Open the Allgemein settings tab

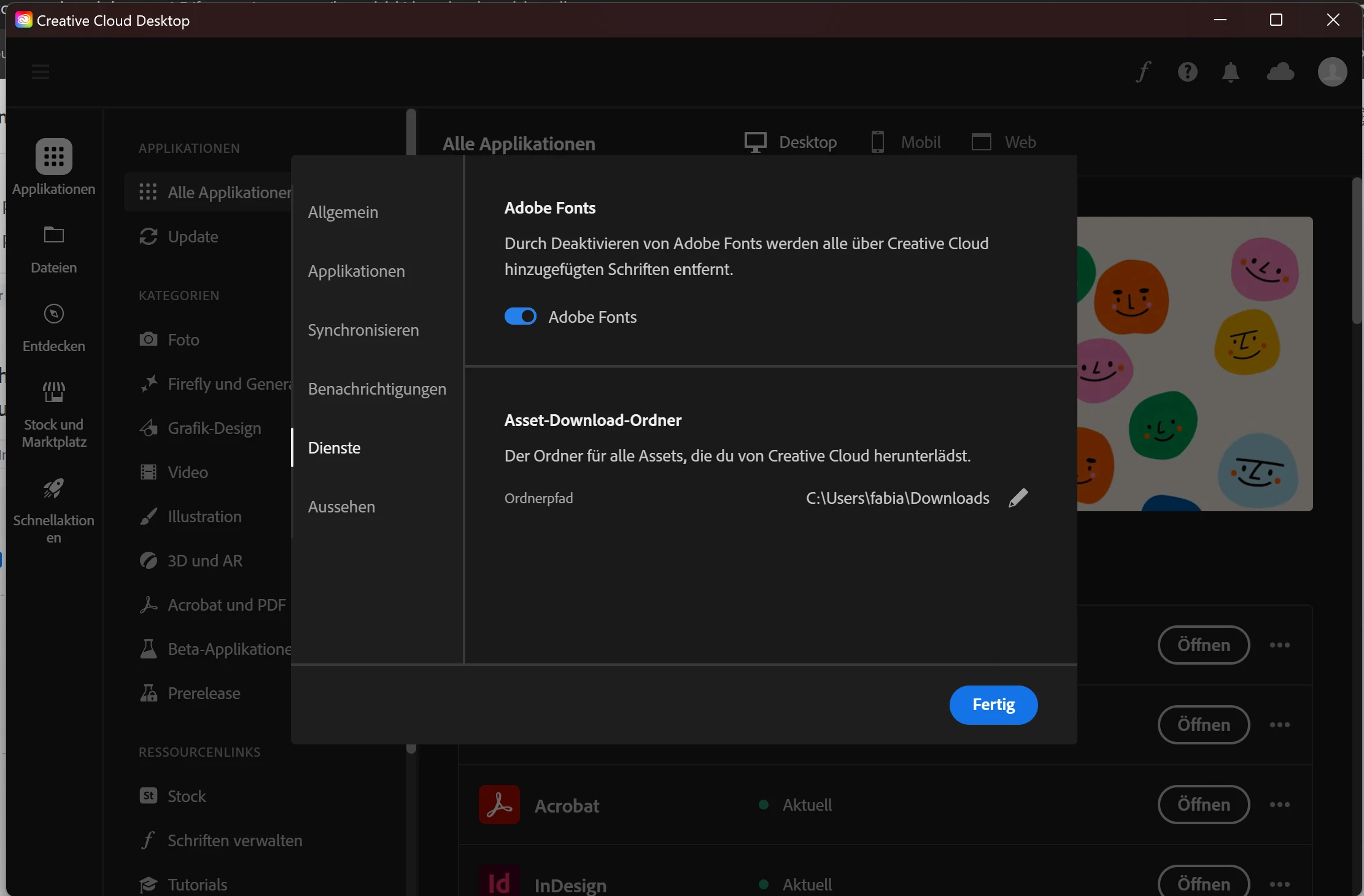pos(343,212)
